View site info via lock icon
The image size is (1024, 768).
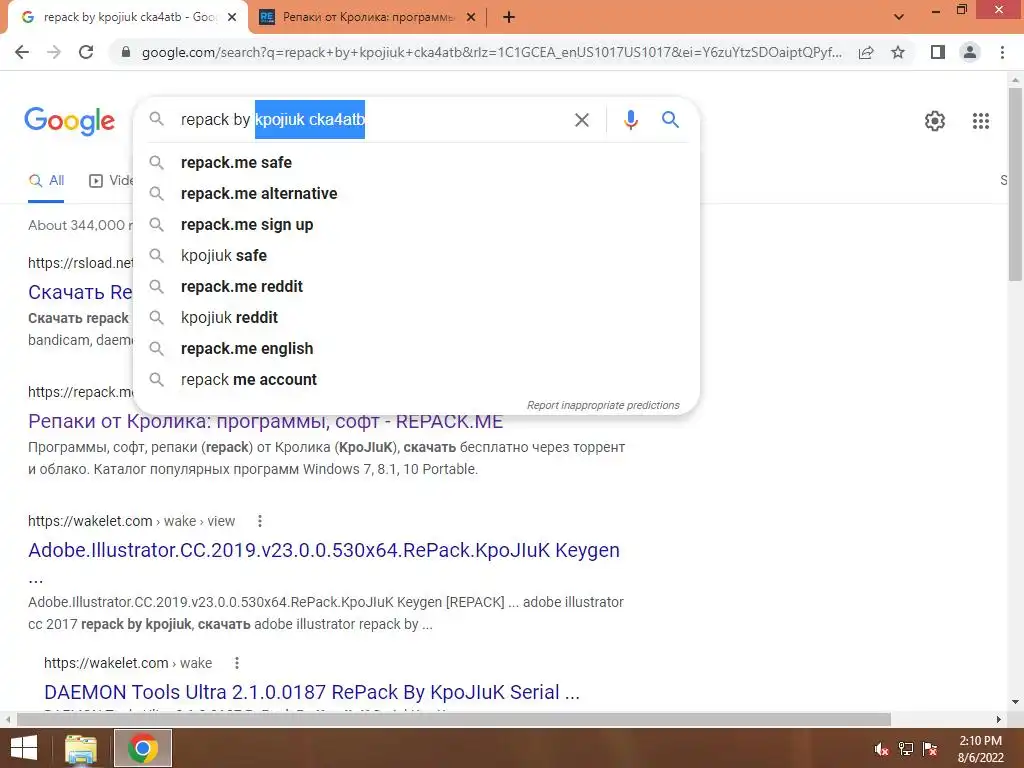(x=126, y=52)
